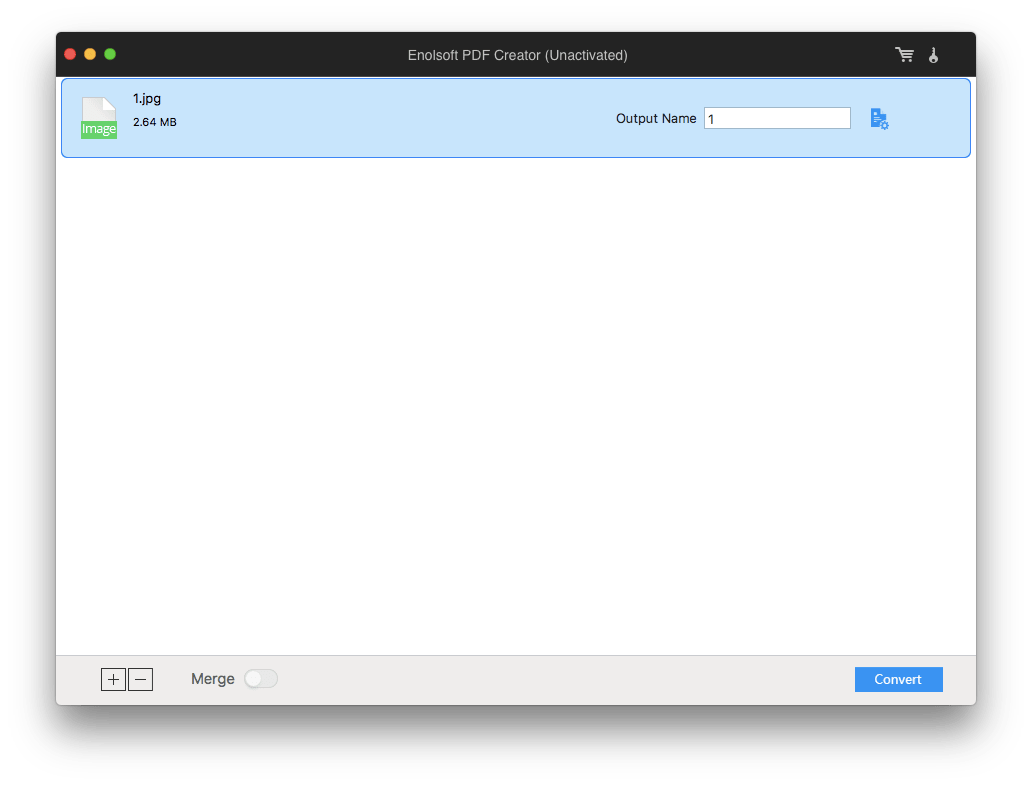Click the green zoom button
Screen dimensions: 1032x785
110,54
